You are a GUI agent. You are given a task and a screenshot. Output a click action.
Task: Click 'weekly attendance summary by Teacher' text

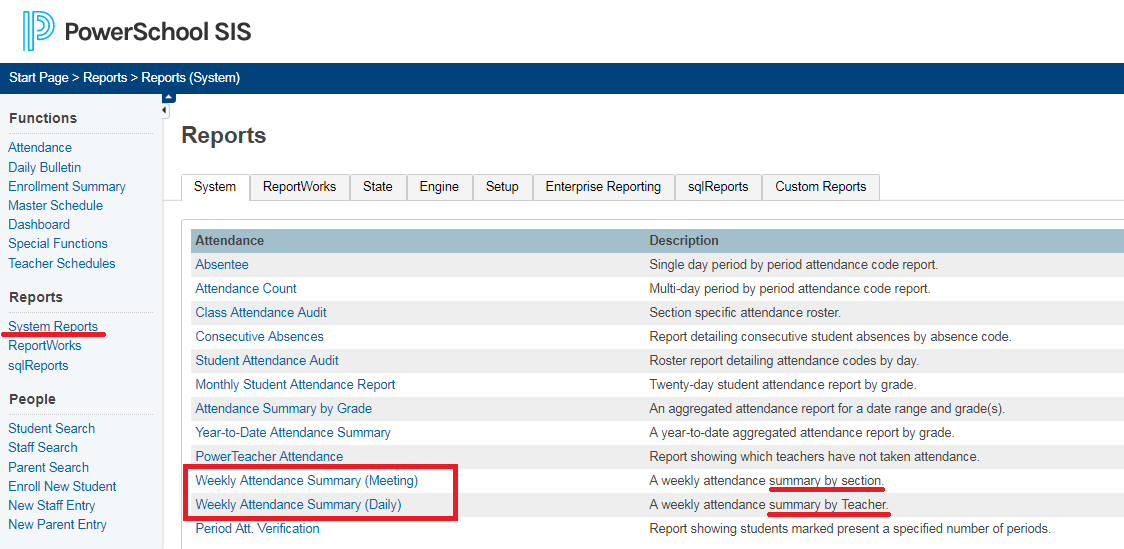769,505
